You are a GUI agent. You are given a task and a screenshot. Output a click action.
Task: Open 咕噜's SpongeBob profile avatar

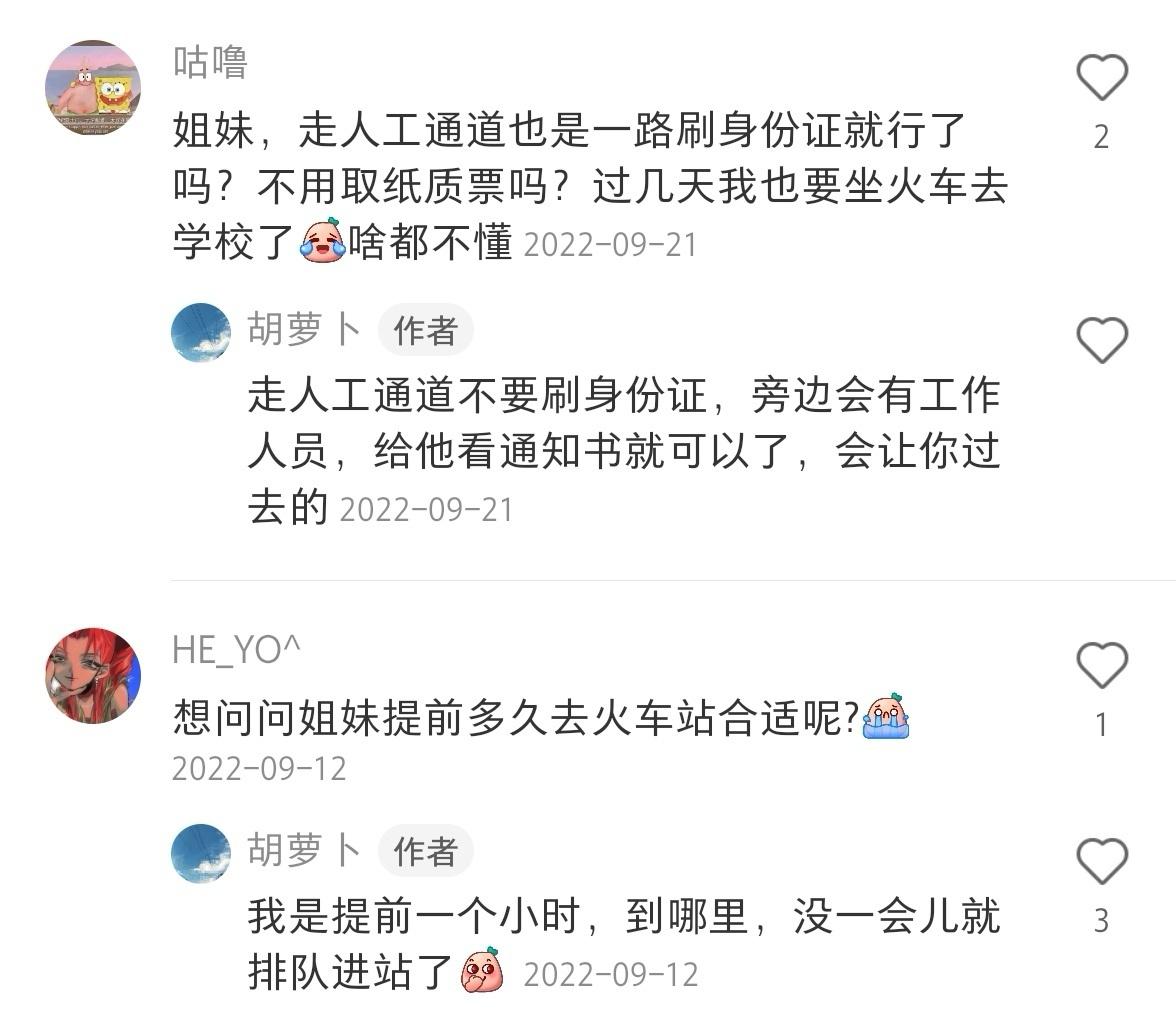(93, 88)
